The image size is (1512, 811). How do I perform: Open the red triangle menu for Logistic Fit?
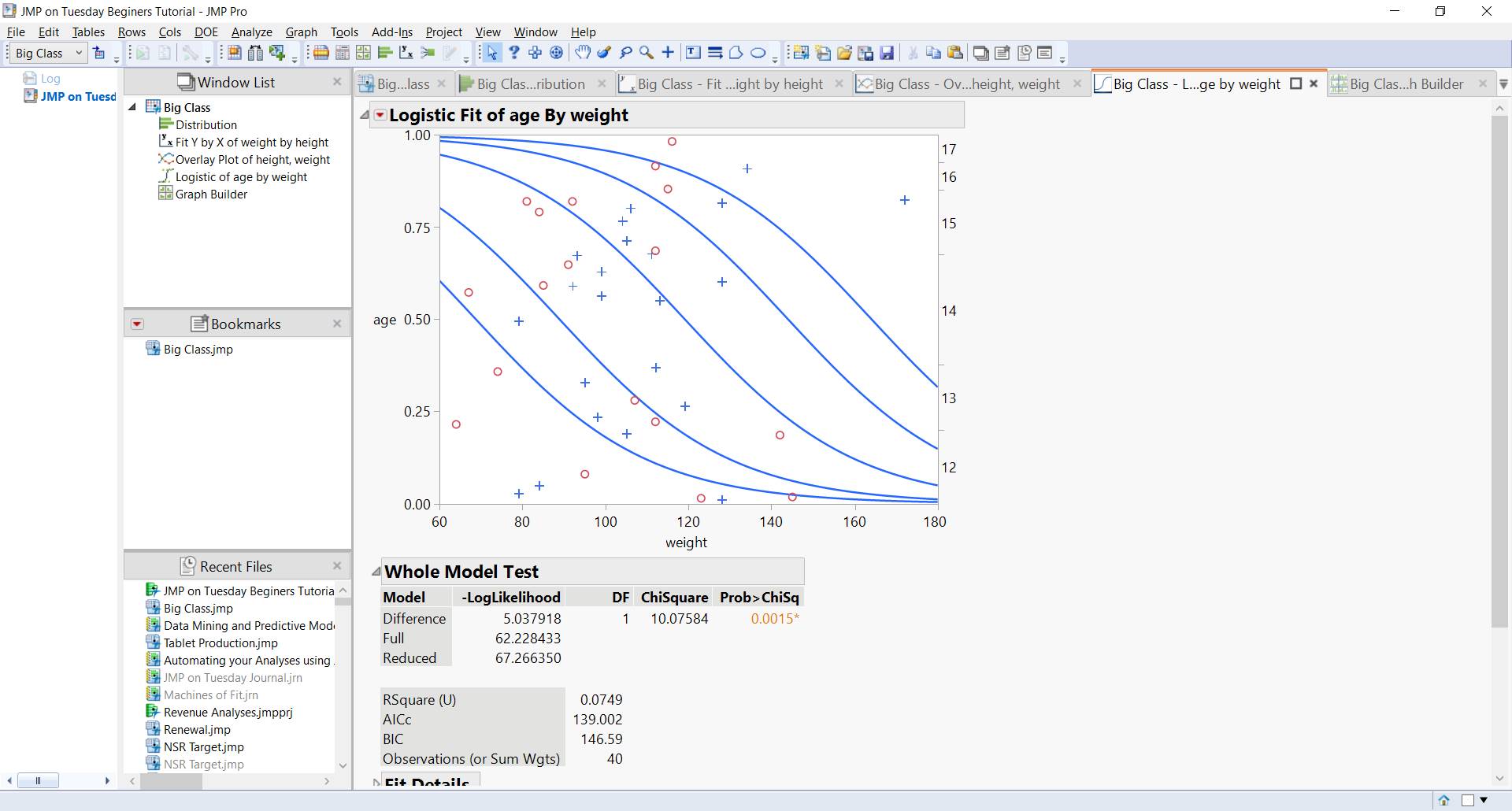coord(380,114)
